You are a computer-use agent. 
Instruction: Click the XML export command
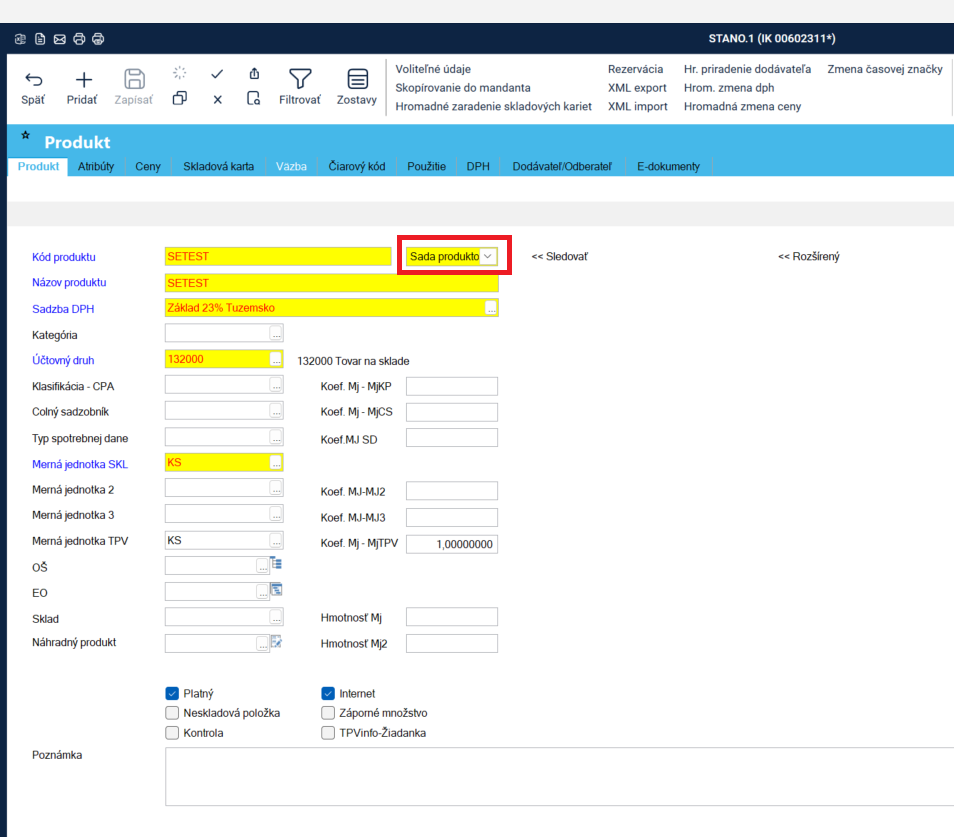click(637, 88)
